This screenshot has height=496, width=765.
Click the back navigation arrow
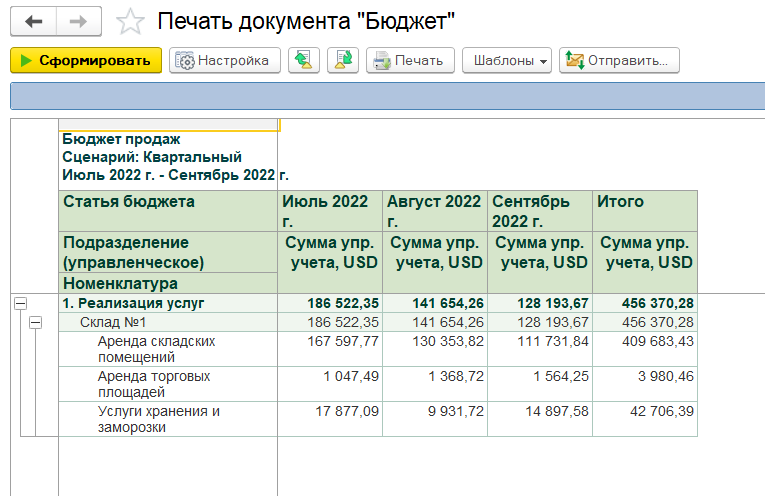click(x=34, y=21)
